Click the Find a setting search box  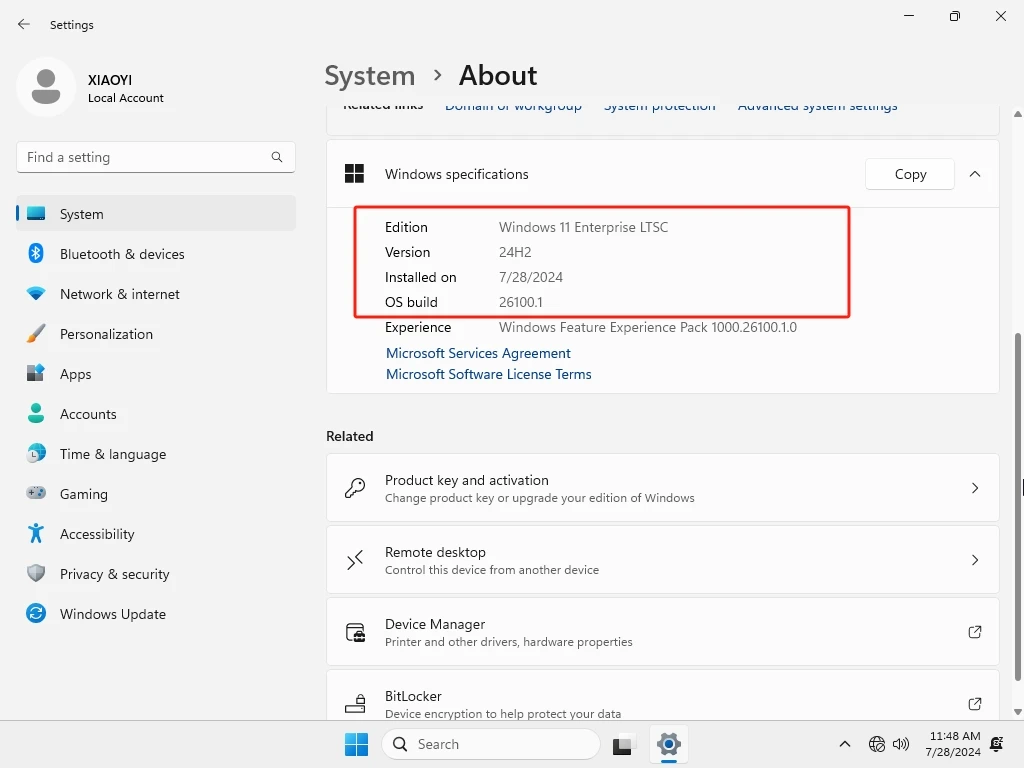point(155,157)
